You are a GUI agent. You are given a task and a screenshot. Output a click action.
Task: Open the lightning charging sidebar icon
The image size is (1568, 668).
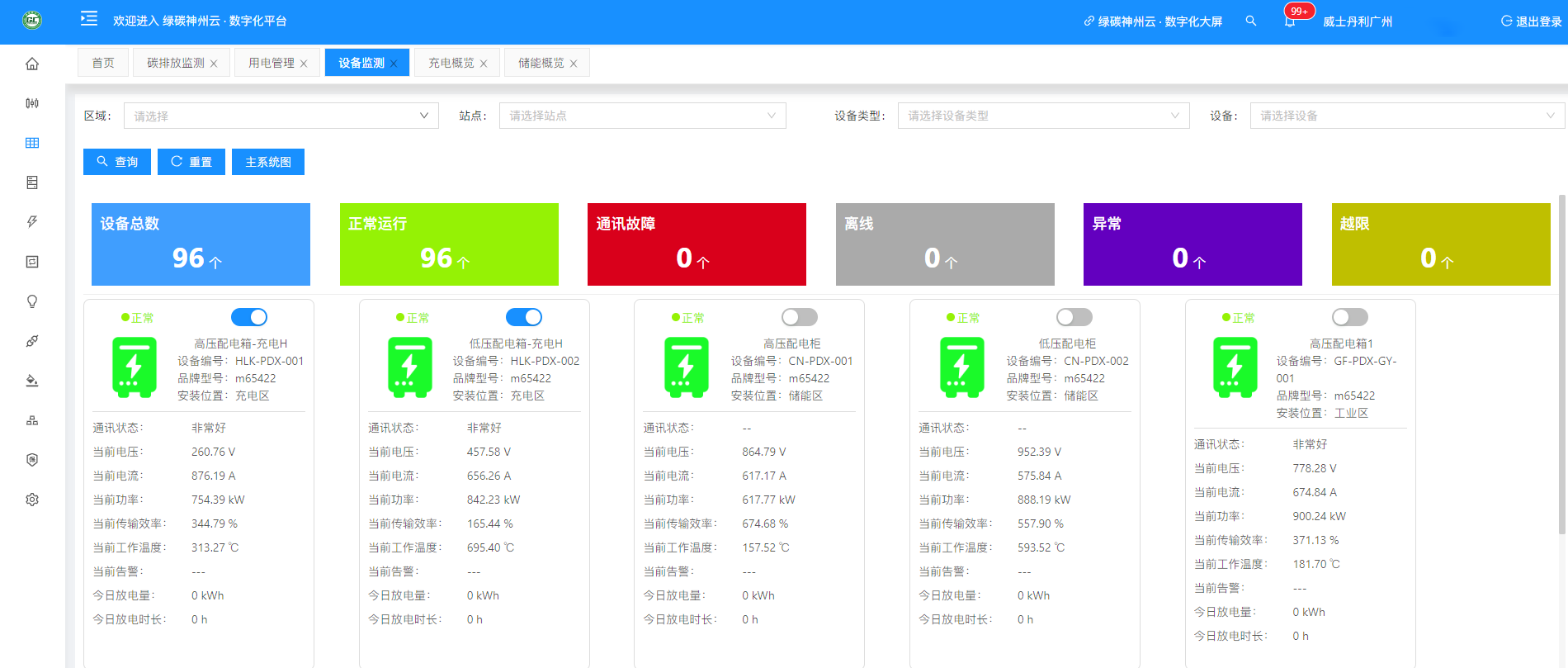[32, 222]
